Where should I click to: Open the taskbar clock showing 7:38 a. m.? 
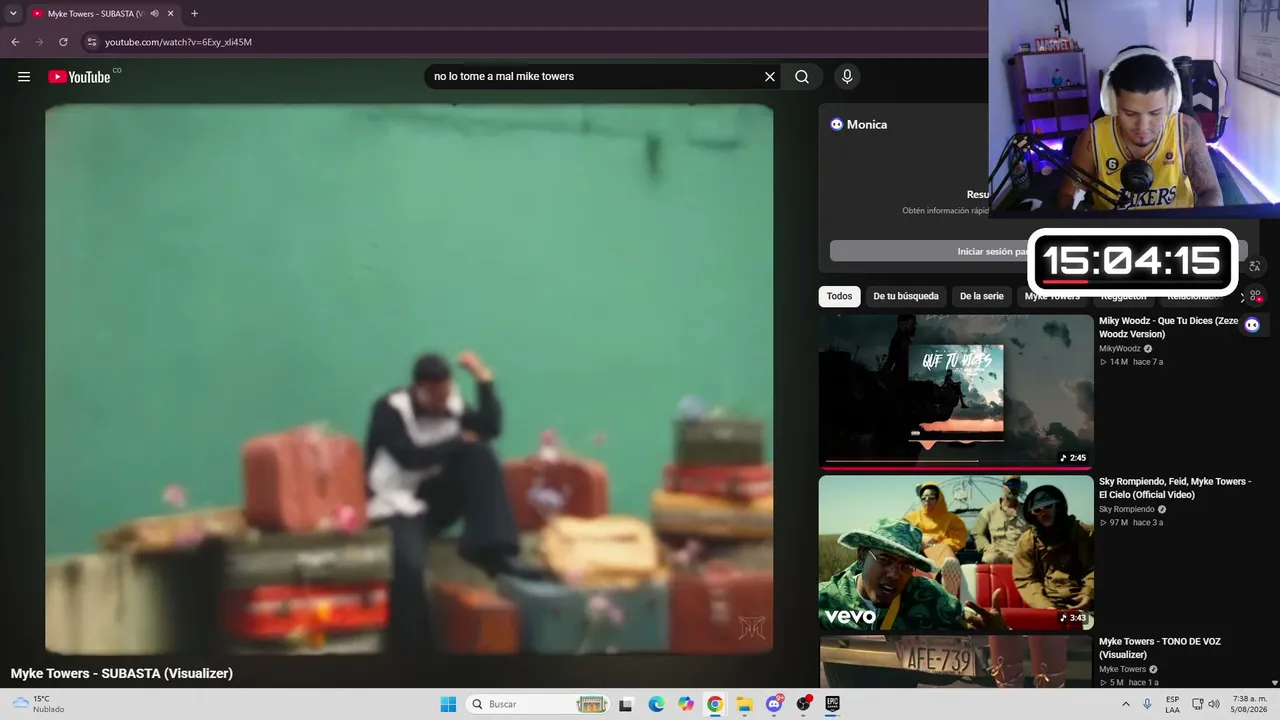click(1249, 704)
